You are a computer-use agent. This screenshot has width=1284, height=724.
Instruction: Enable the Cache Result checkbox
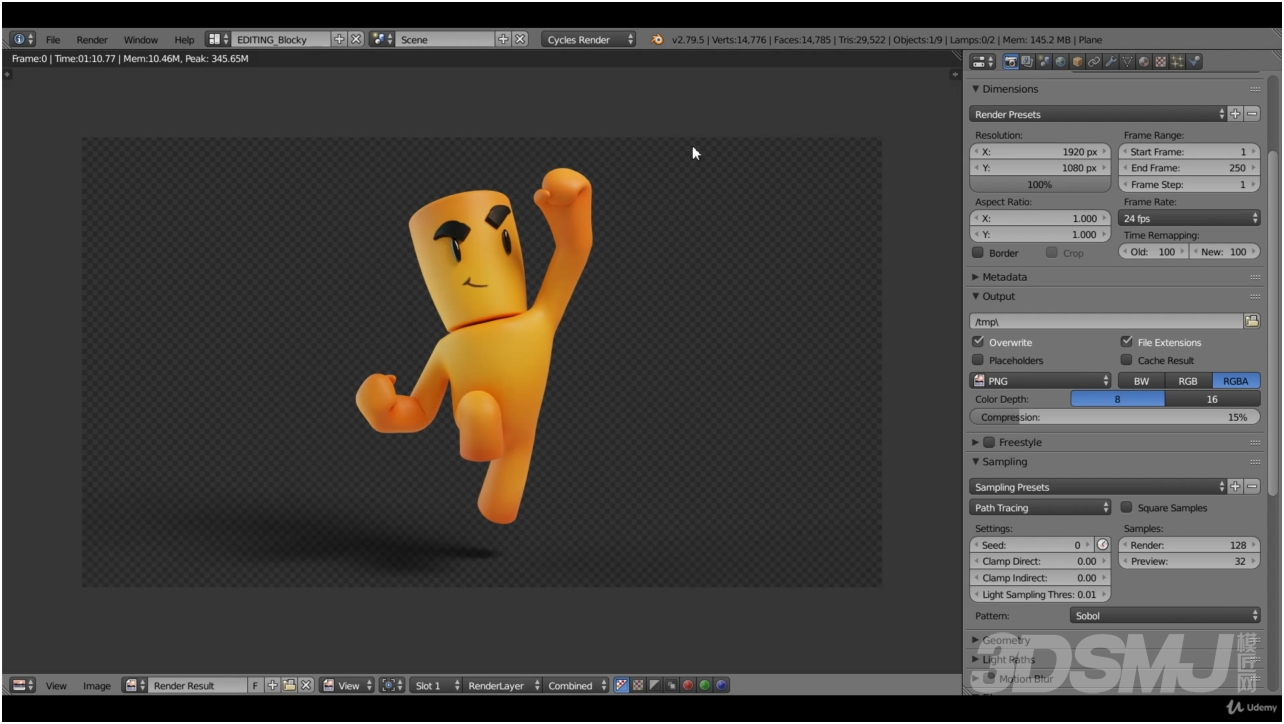click(1127, 360)
